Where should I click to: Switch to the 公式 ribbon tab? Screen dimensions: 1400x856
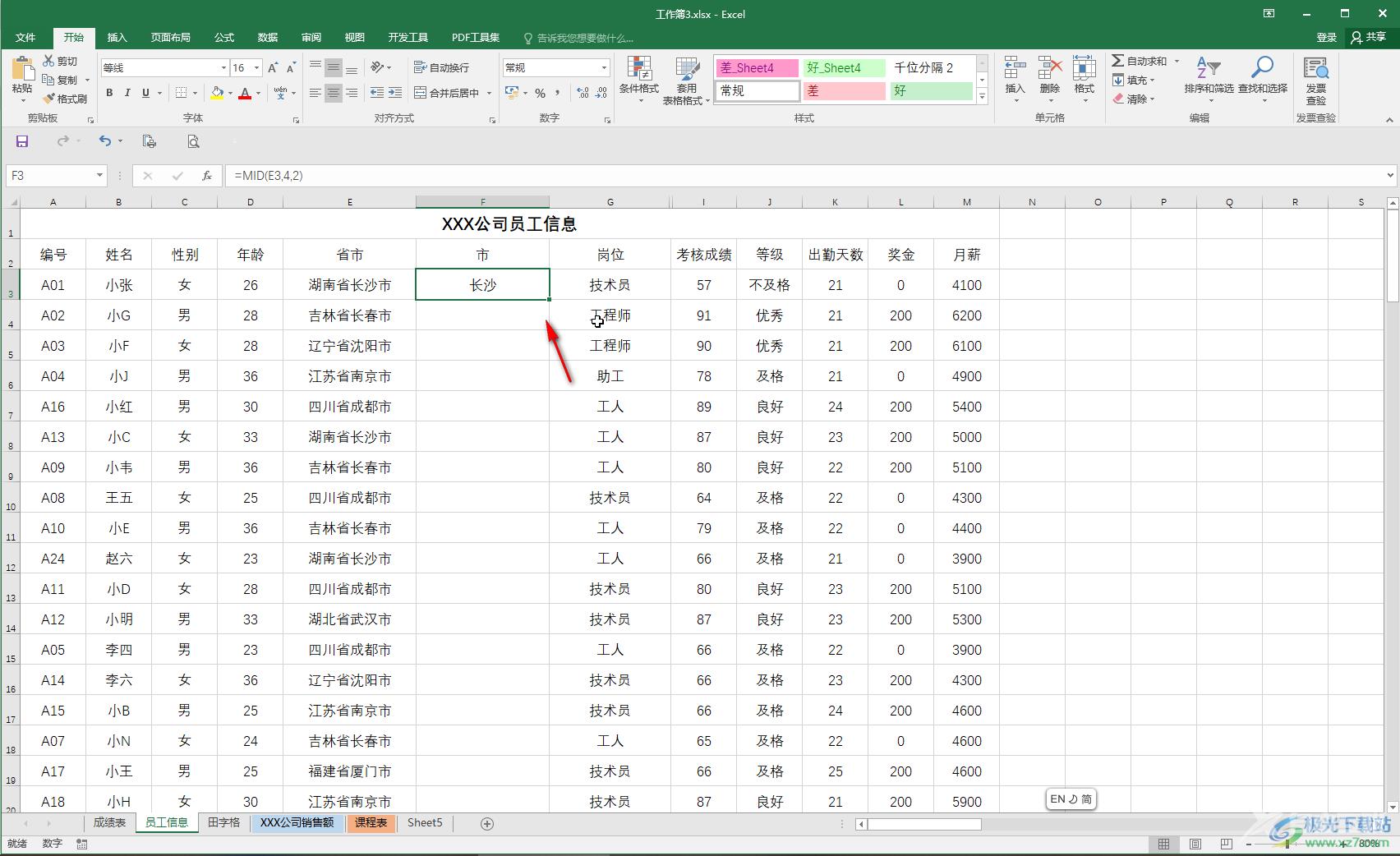[x=224, y=37]
